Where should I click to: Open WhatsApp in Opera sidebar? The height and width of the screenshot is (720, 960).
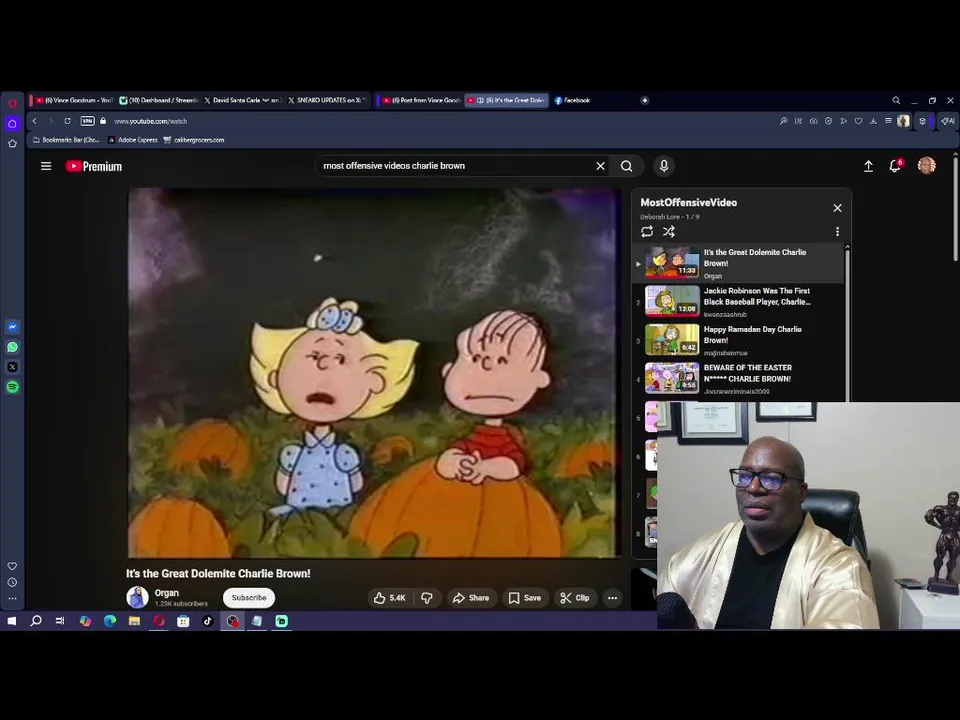(x=12, y=347)
